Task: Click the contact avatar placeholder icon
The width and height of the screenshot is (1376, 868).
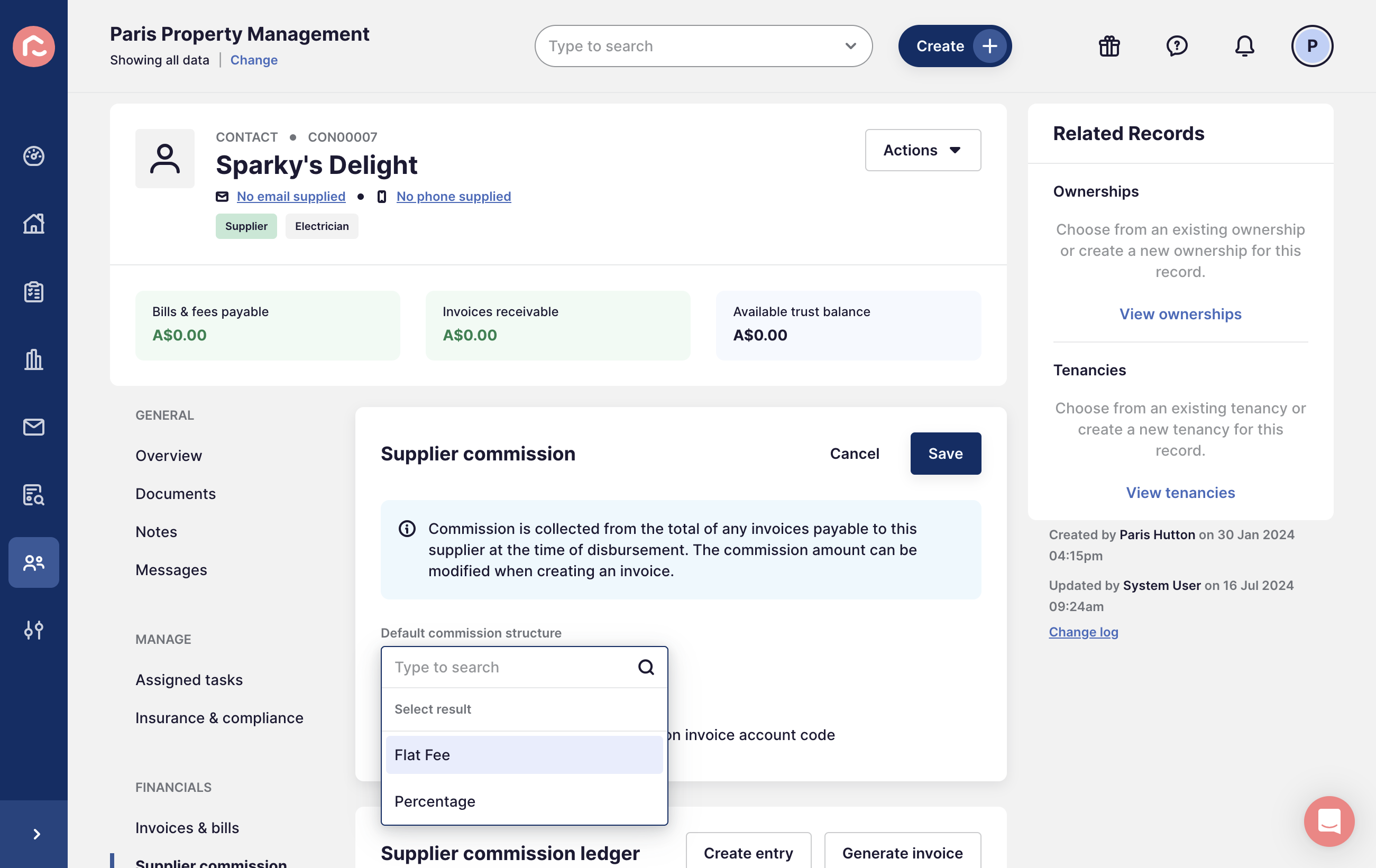Action: point(164,159)
